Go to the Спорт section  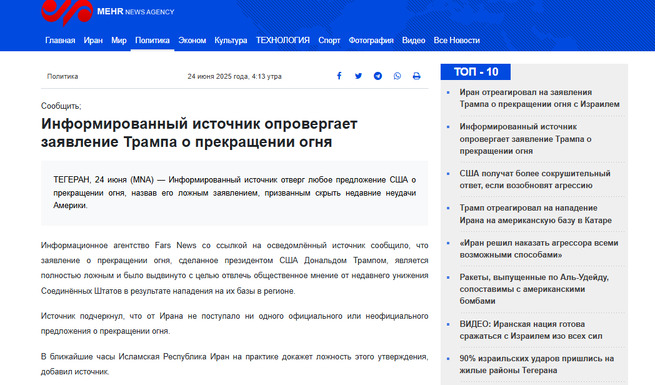click(x=329, y=41)
